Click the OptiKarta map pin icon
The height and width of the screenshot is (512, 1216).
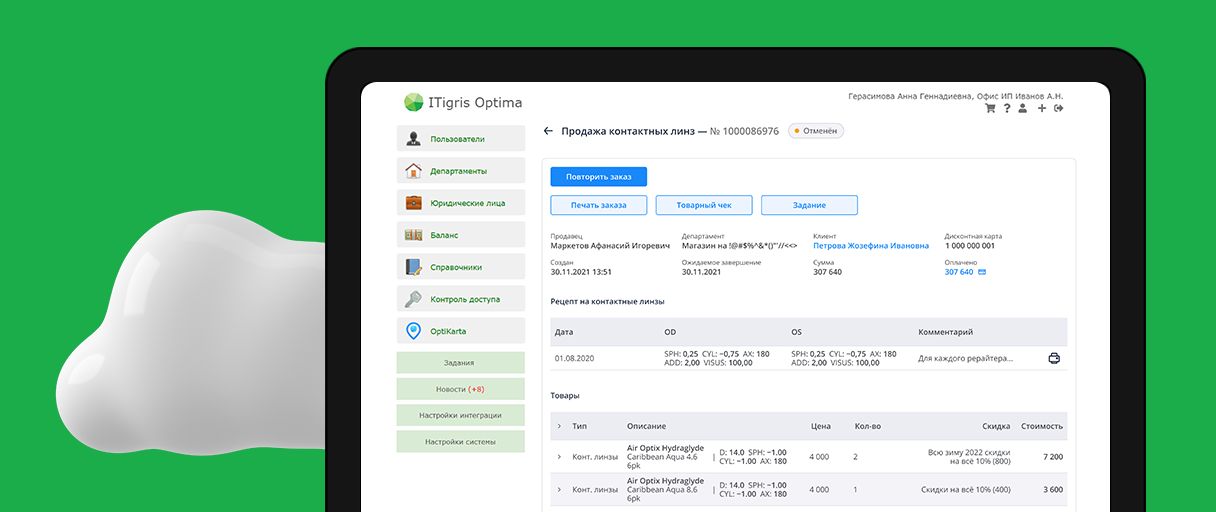413,331
